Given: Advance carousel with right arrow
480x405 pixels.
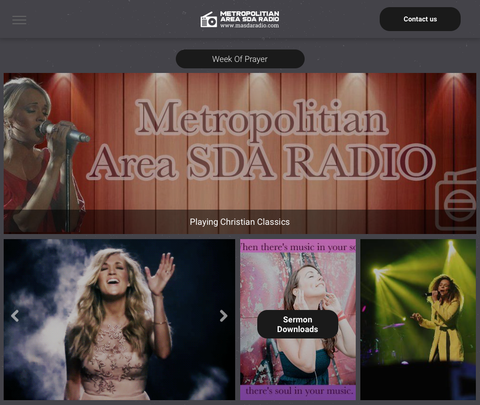Looking at the screenshot, I should click(x=224, y=316).
